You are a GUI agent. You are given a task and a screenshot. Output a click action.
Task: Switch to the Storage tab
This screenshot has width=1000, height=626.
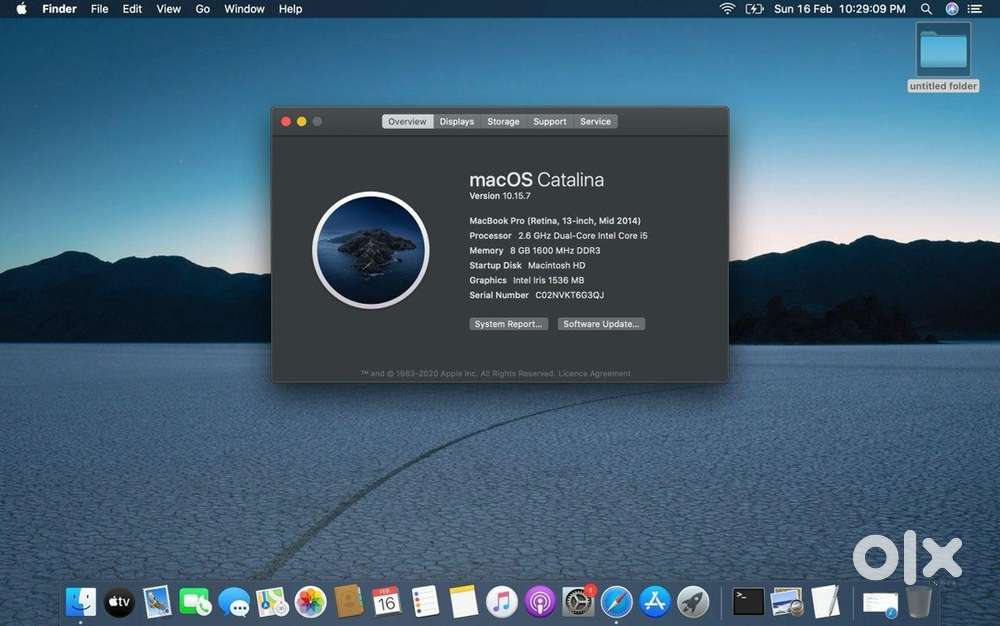click(x=503, y=121)
